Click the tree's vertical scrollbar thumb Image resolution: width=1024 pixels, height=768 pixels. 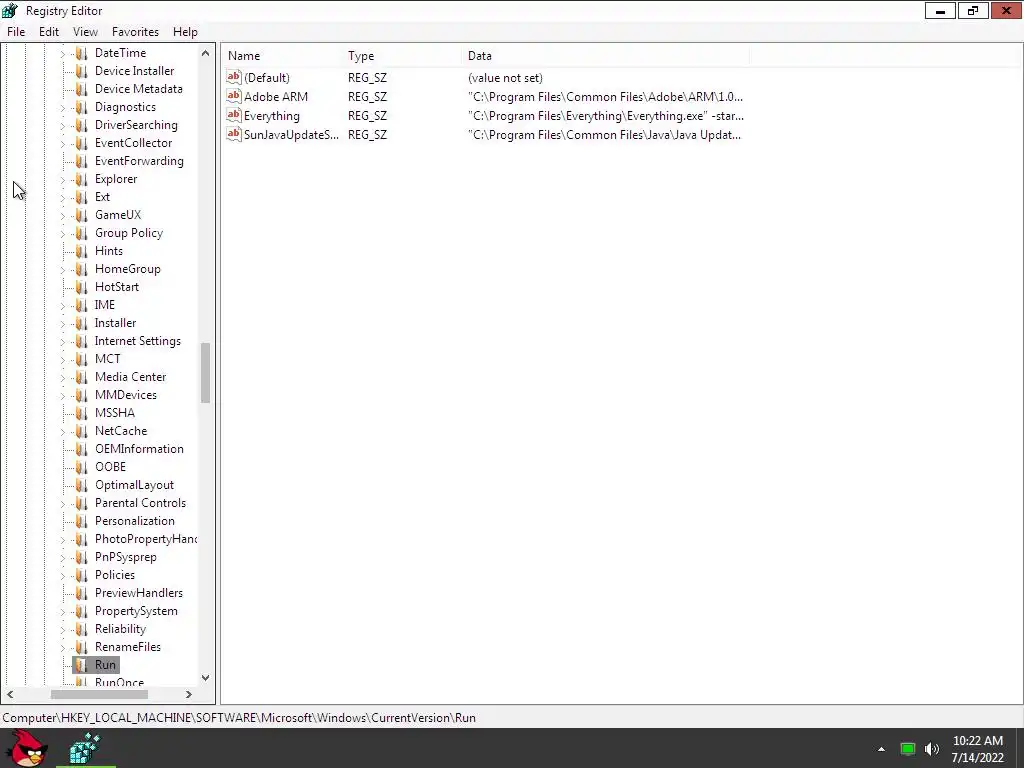tap(205, 373)
